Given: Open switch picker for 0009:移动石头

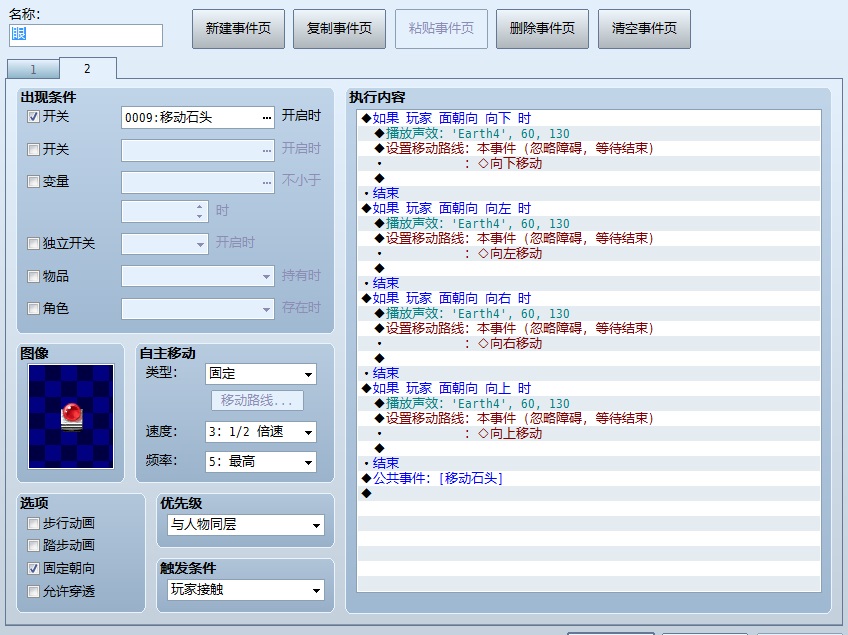Looking at the screenshot, I should [x=267, y=117].
